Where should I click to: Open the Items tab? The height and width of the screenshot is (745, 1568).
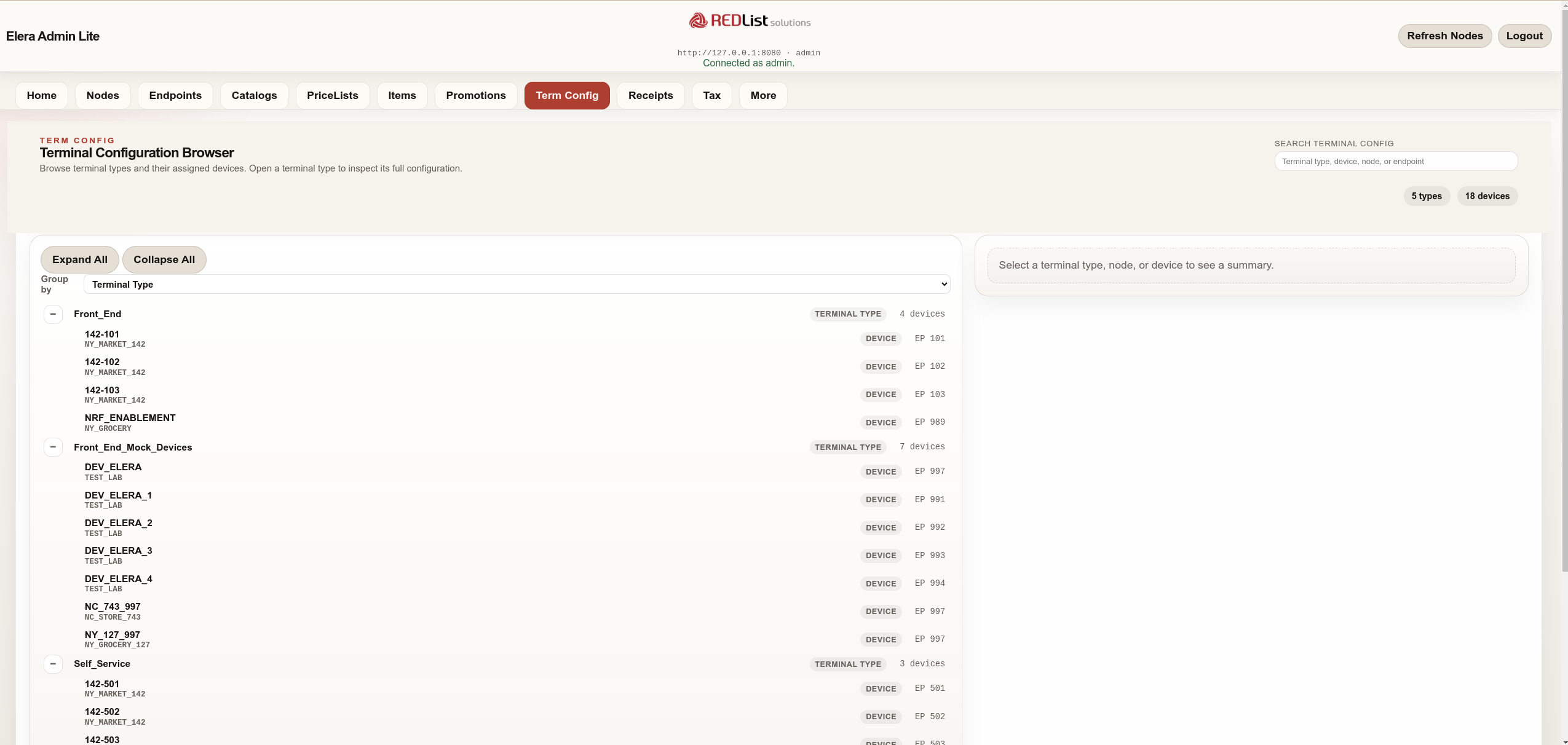pos(402,95)
